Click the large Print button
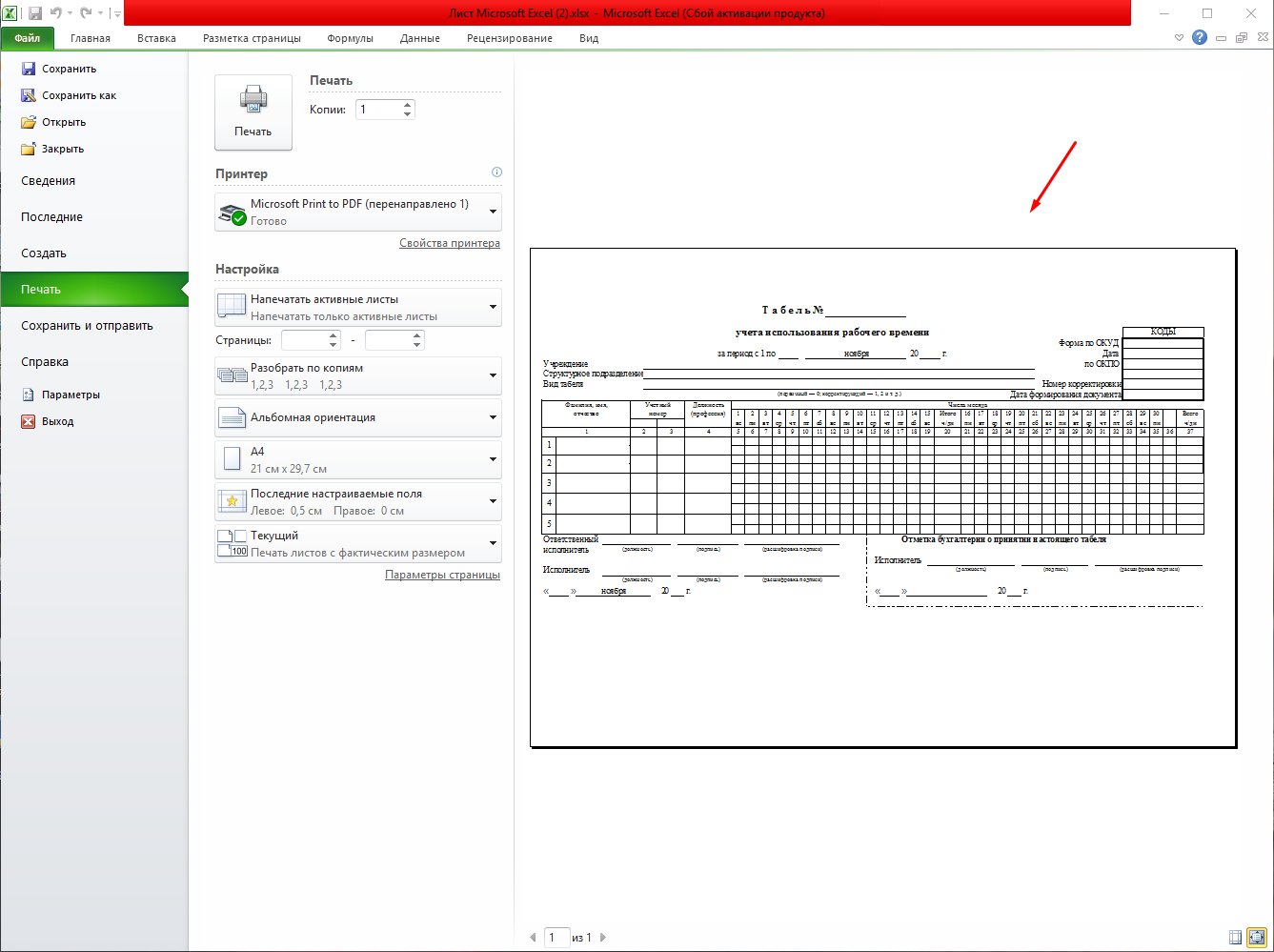The width and height of the screenshot is (1274, 952). [253, 112]
